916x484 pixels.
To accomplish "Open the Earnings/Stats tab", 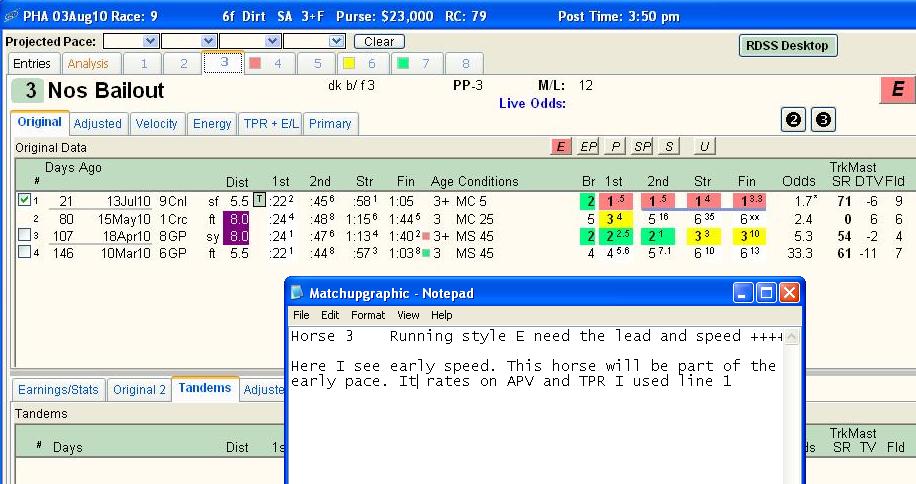I will point(58,390).
